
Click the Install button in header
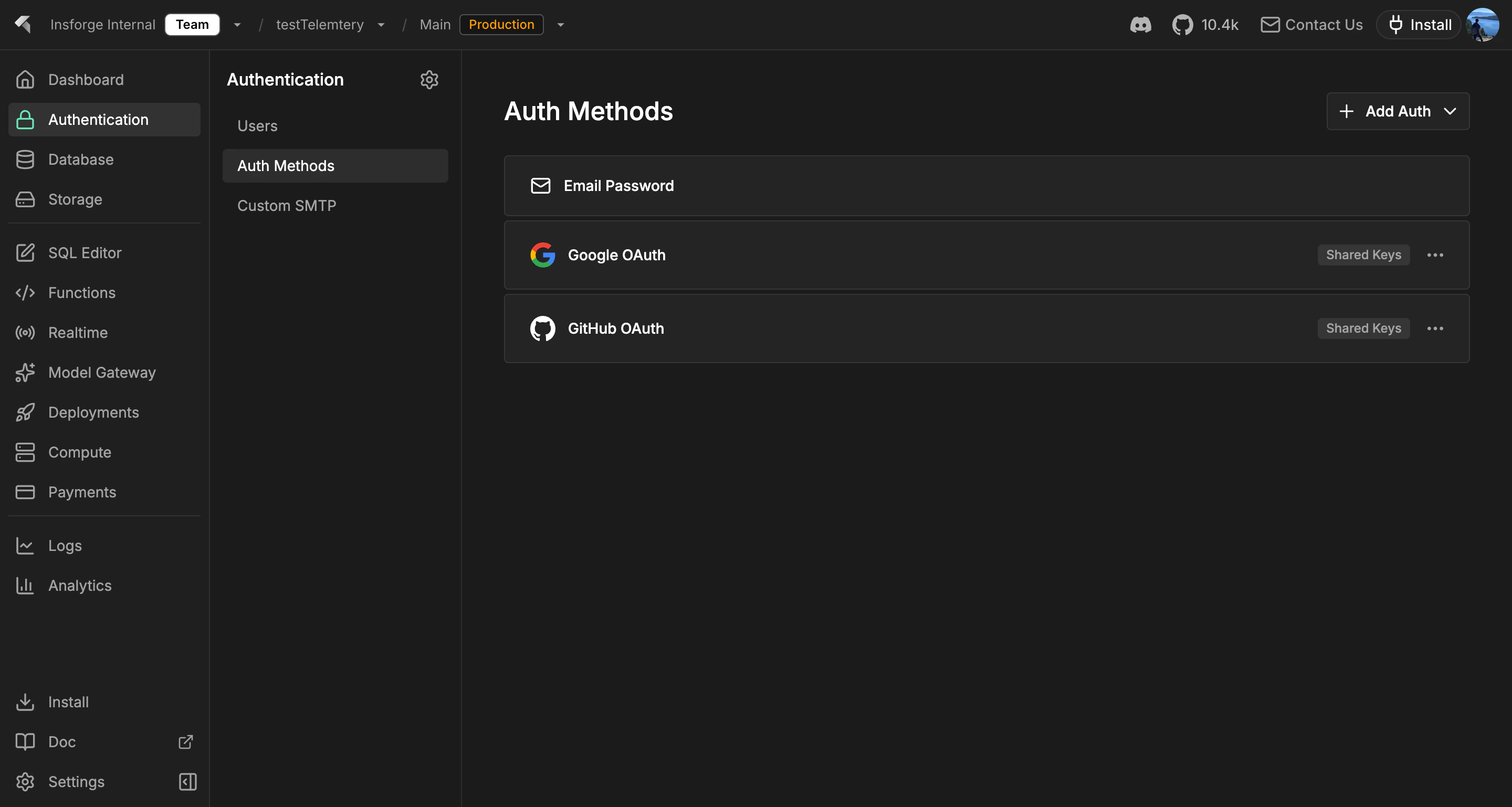pyautogui.click(x=1419, y=25)
